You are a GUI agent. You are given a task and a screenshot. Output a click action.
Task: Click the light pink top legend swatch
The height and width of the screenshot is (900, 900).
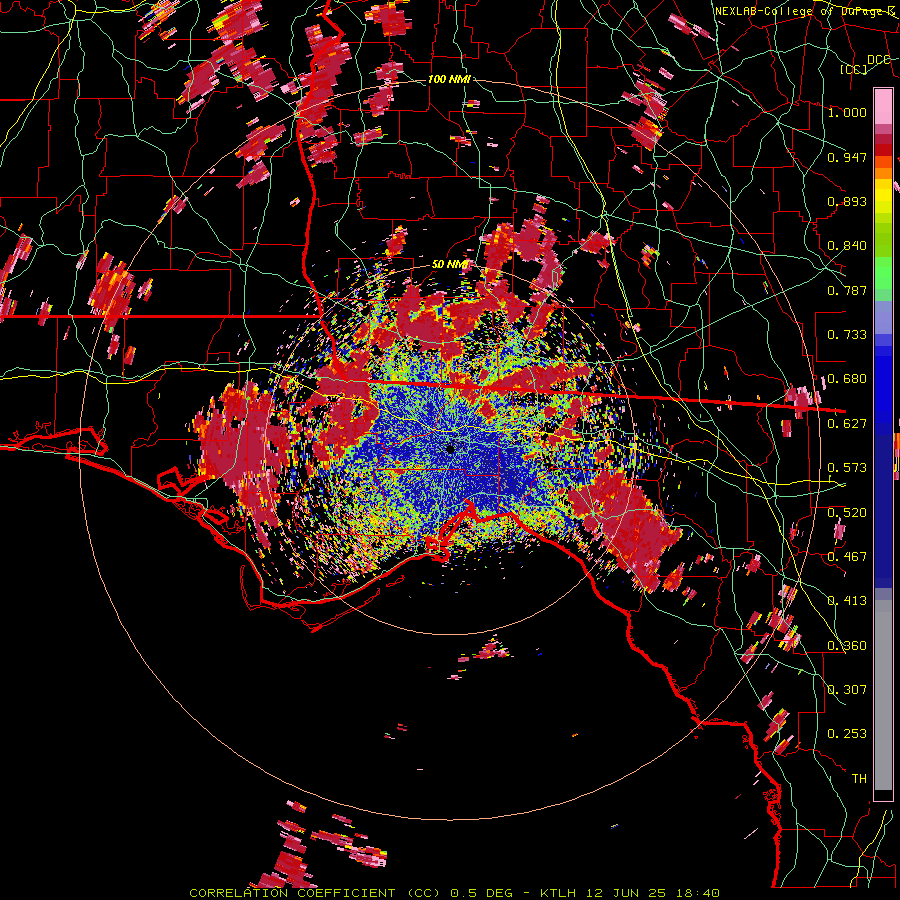click(883, 107)
